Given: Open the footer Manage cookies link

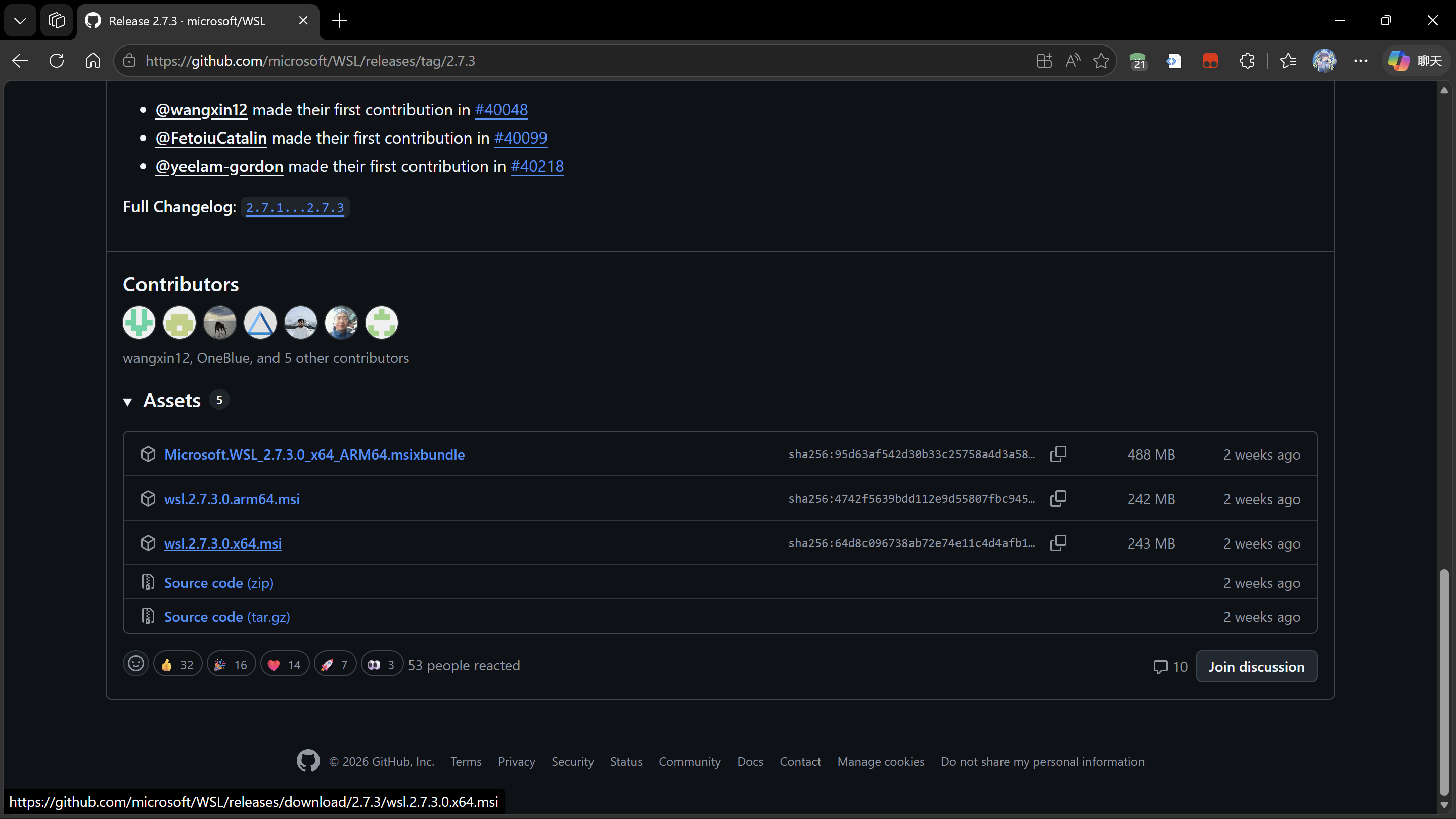Looking at the screenshot, I should click(x=881, y=762).
